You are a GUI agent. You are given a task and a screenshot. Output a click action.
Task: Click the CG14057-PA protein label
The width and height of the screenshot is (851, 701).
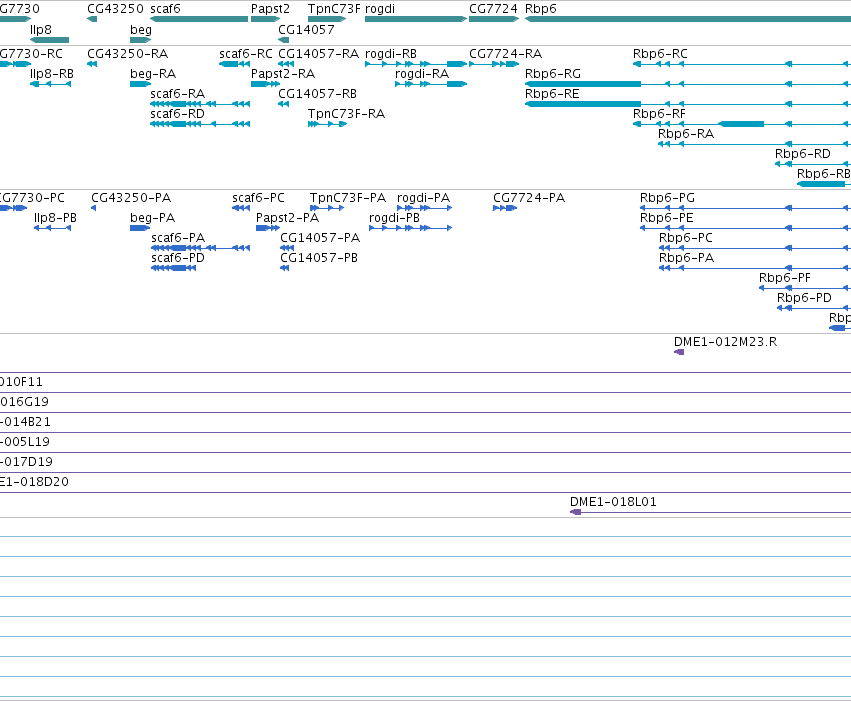coord(320,238)
